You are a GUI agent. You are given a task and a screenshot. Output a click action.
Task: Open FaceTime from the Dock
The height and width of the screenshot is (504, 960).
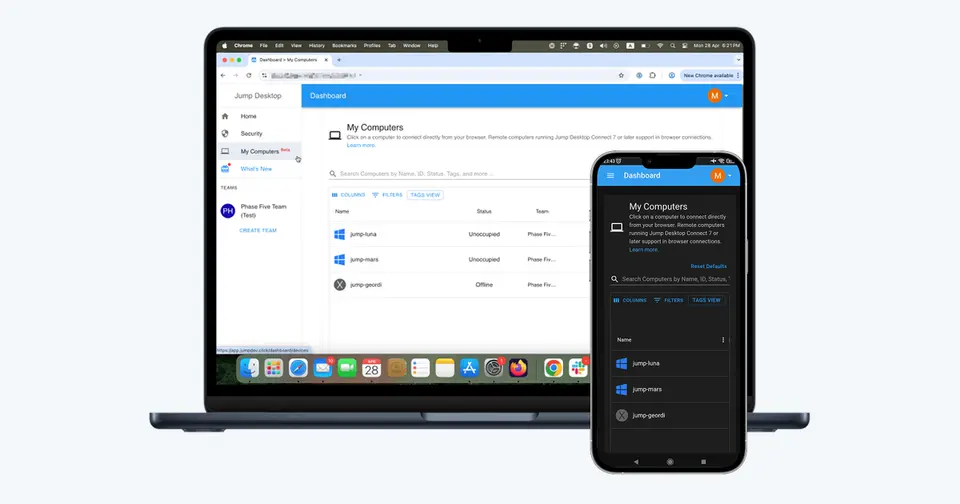347,368
